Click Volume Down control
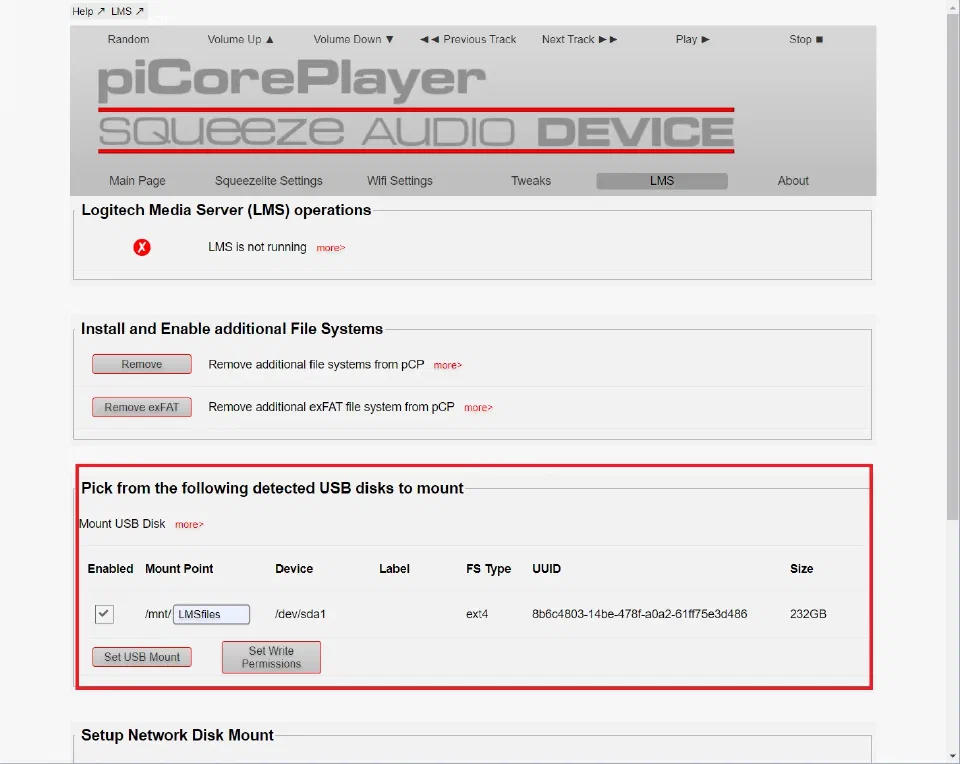Image resolution: width=960 pixels, height=764 pixels. pos(353,39)
